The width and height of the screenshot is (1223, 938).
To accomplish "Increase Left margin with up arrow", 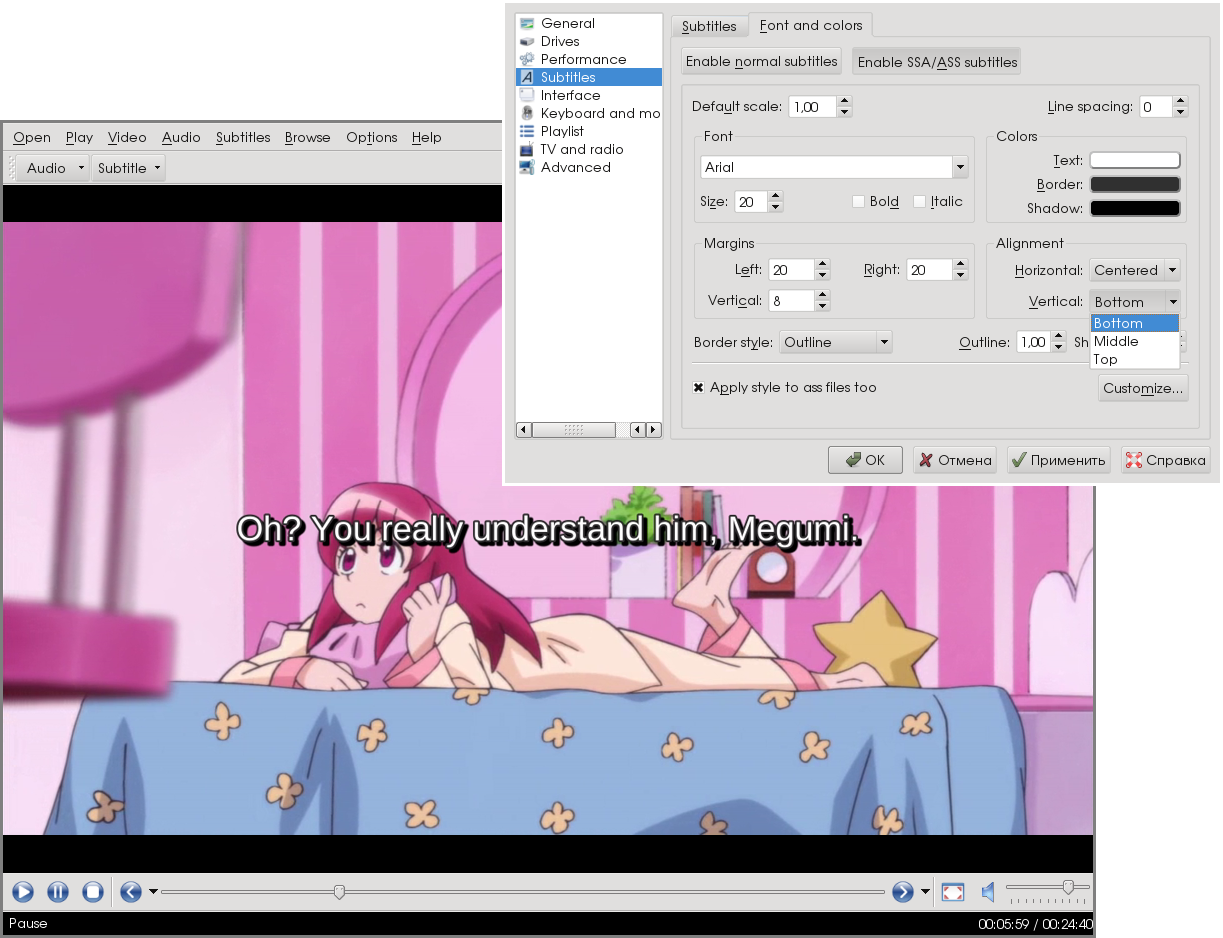I will point(822,264).
